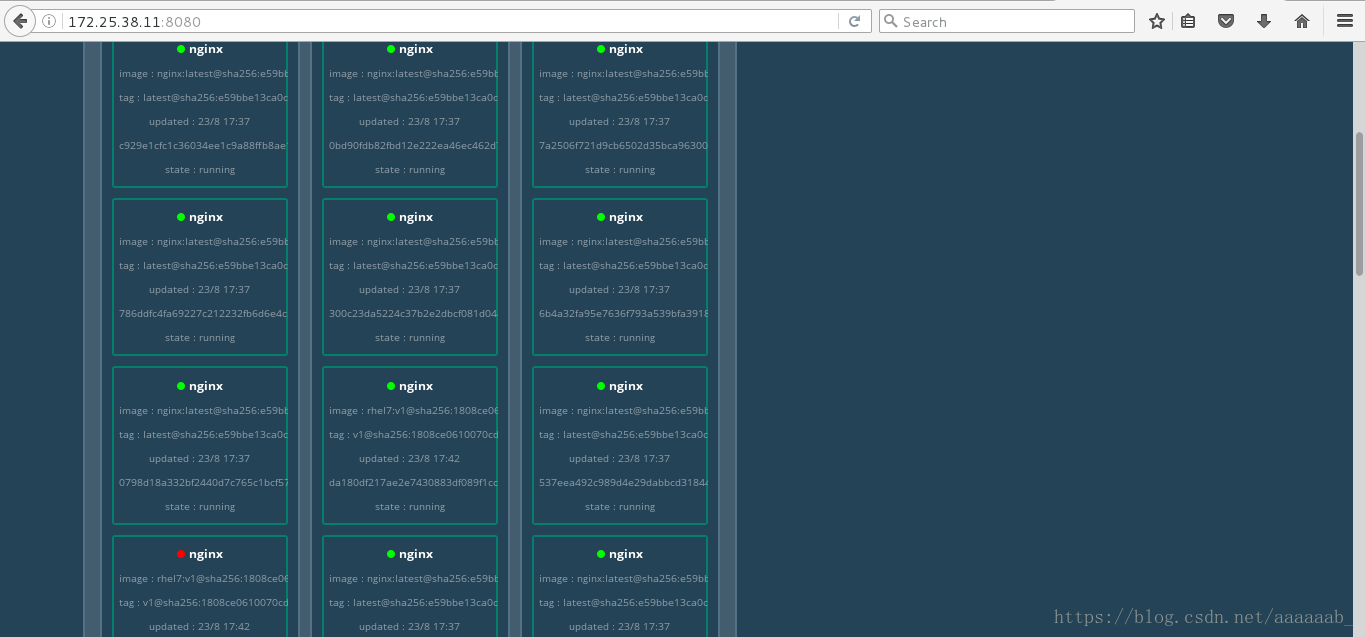Save page to Pocket icon
Screen dimensions: 1365x637
(x=1226, y=21)
